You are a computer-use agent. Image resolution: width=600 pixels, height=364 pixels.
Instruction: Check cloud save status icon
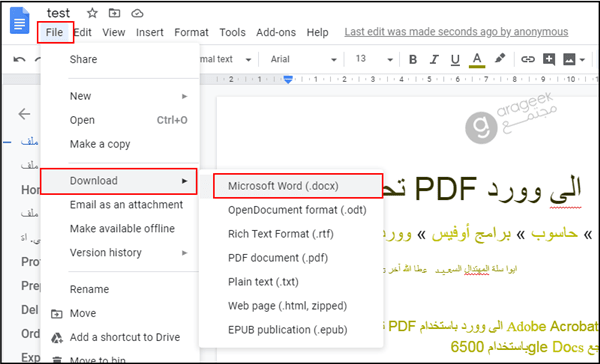[137, 14]
